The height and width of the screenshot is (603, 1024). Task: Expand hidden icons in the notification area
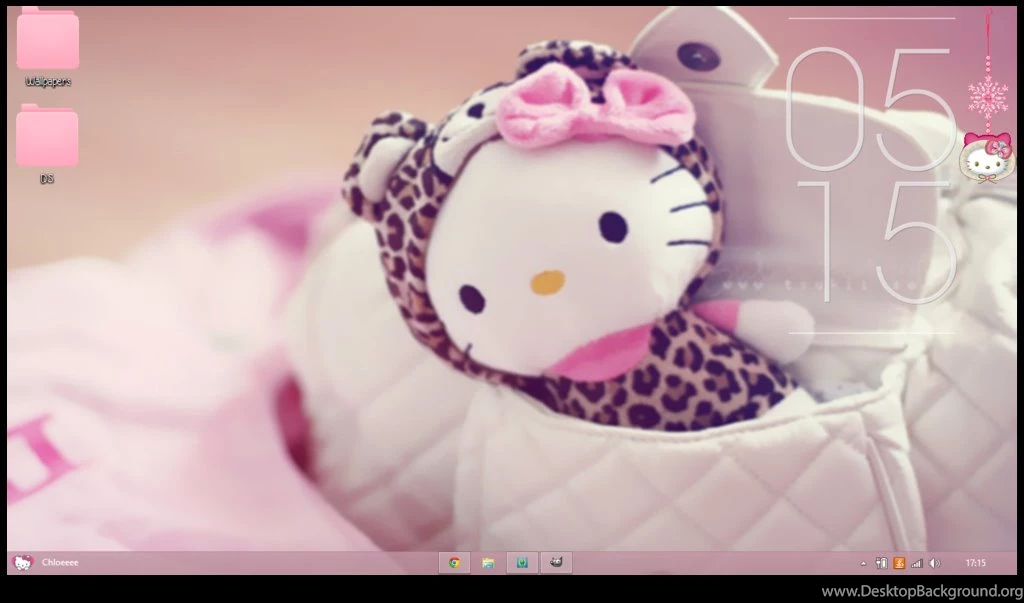[863, 563]
